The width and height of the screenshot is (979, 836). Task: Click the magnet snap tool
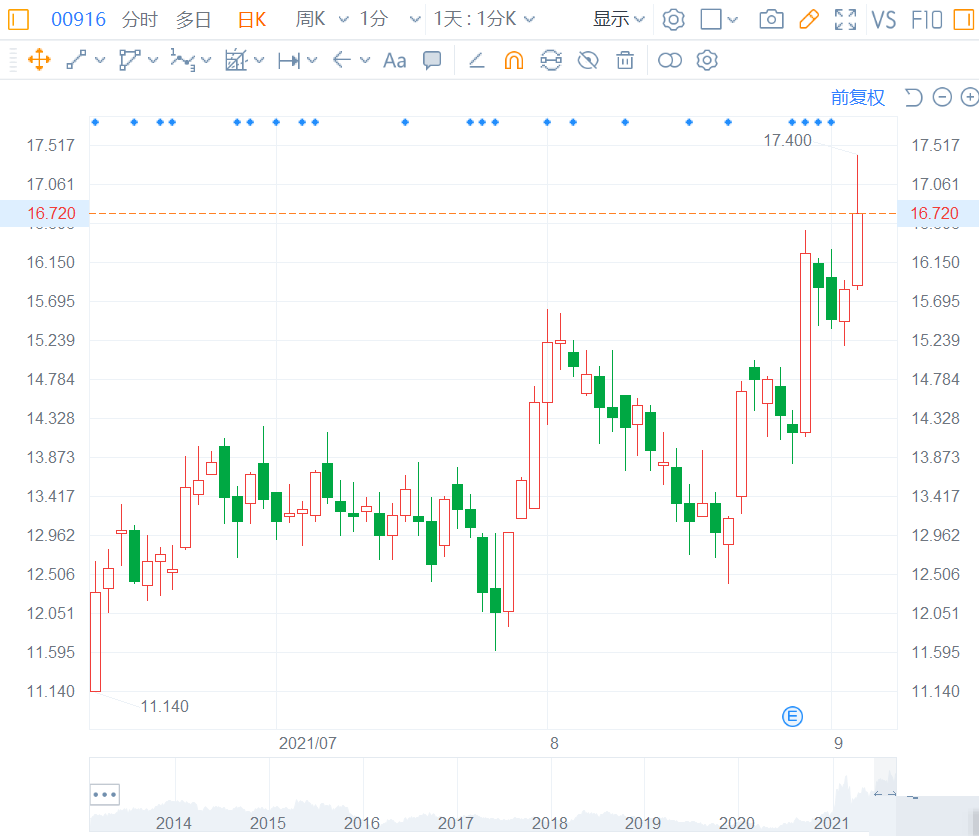513,61
